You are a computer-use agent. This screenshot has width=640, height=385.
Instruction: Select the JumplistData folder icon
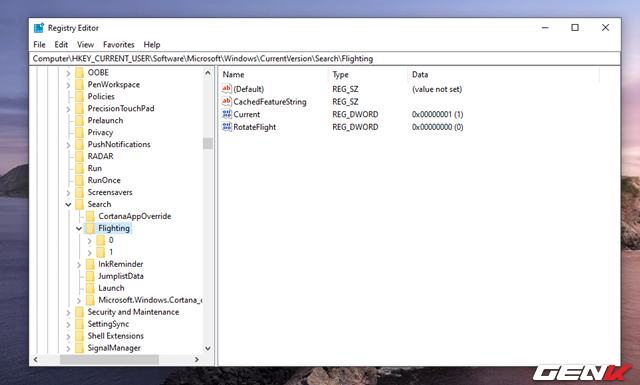(x=90, y=276)
